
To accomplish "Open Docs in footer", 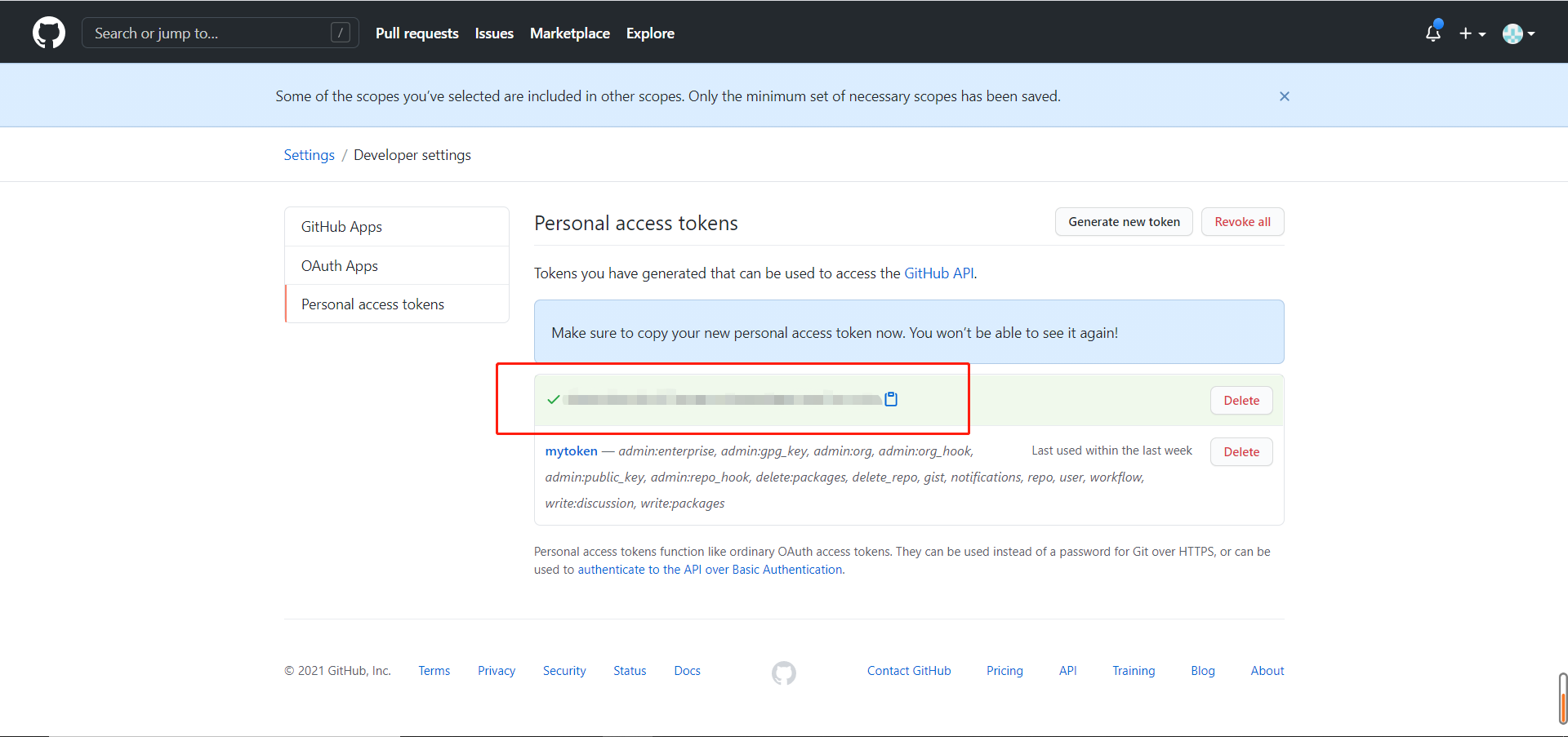I will (x=688, y=671).
